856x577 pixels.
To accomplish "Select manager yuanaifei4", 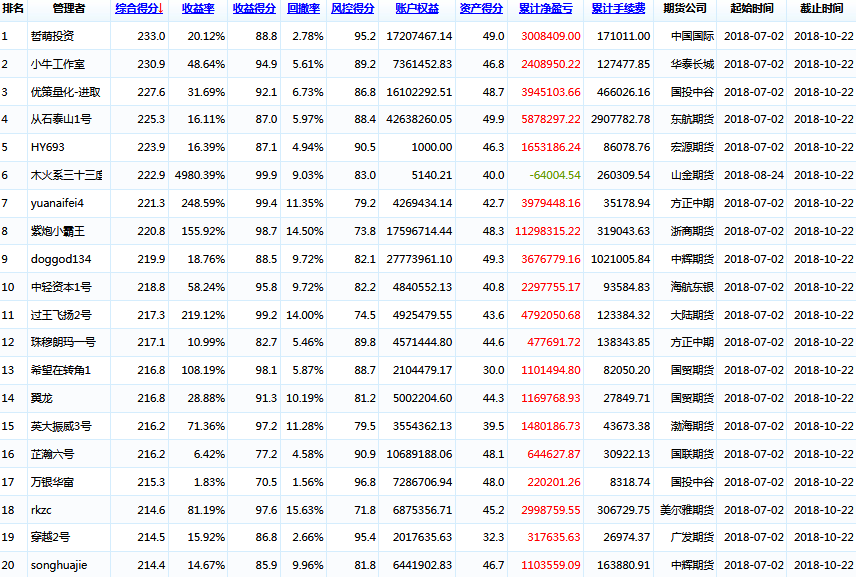I will pyautogui.click(x=57, y=204).
